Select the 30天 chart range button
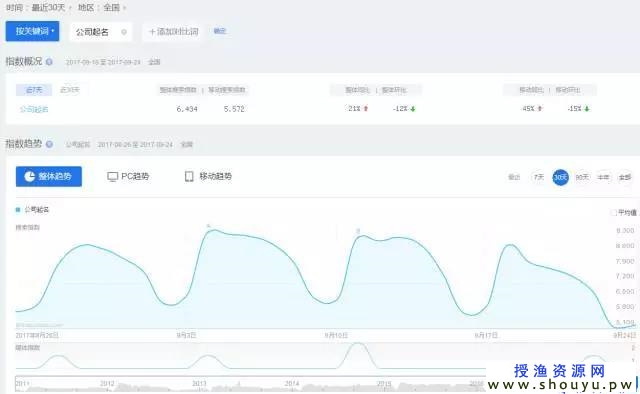Image resolution: width=640 pixels, height=394 pixels. [560, 177]
